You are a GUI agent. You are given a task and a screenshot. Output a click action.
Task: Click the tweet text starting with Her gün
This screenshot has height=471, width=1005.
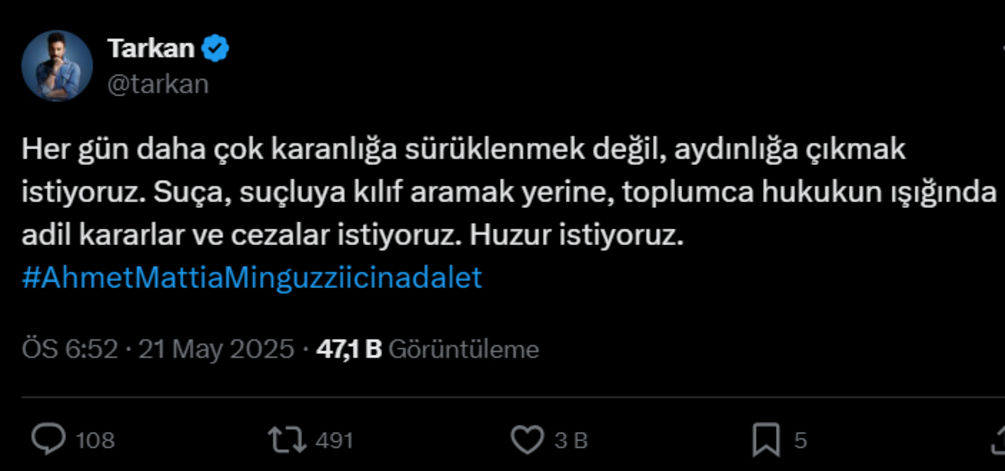click(510, 193)
